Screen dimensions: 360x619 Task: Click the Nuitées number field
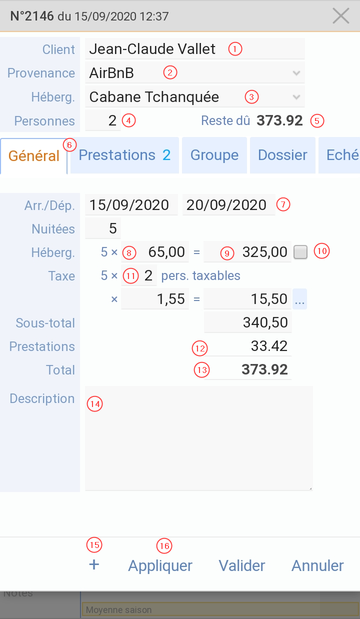[x=103, y=229]
